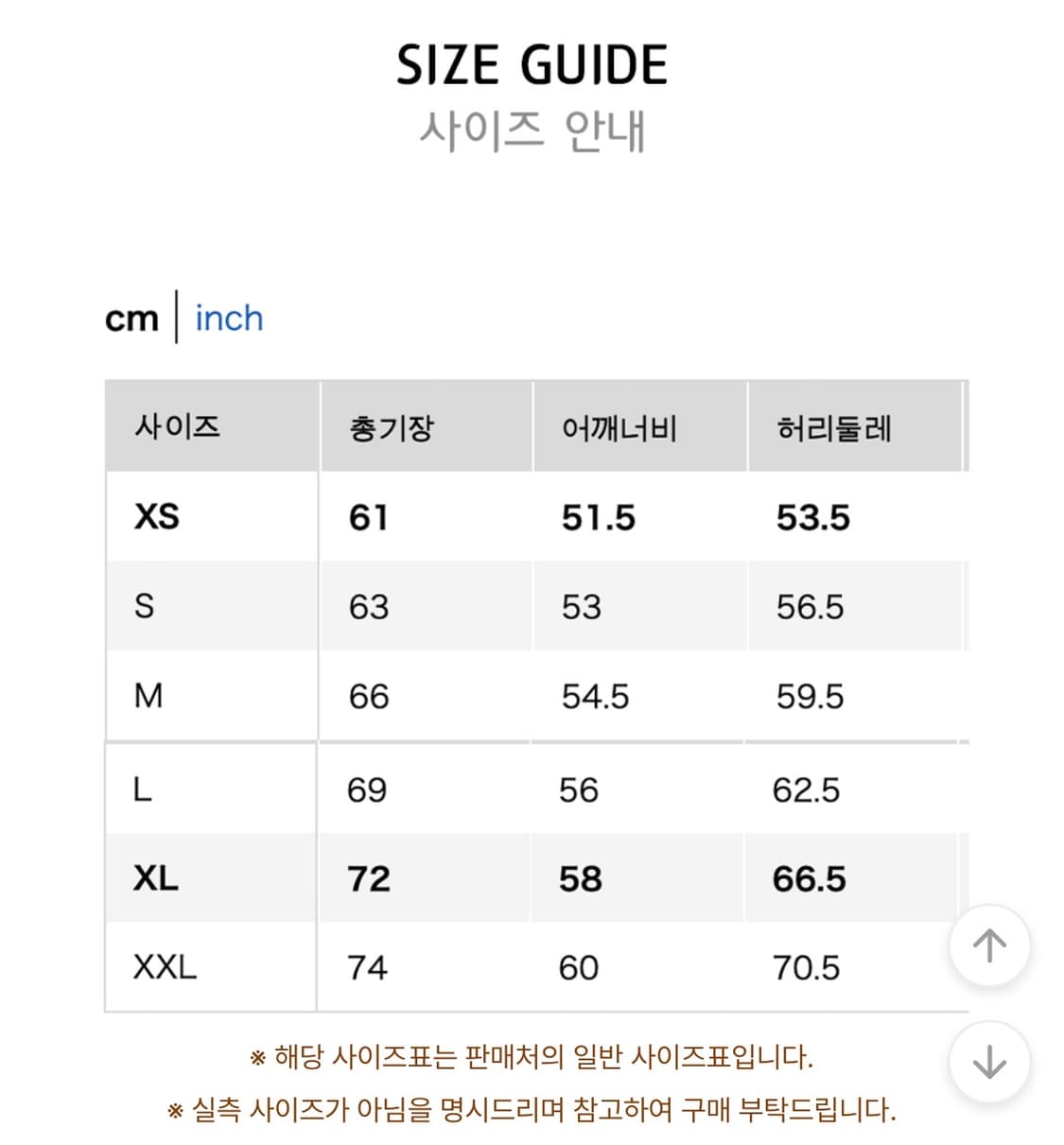The width and height of the screenshot is (1064, 1145).
Task: Switch units to cm
Action: click(x=132, y=319)
